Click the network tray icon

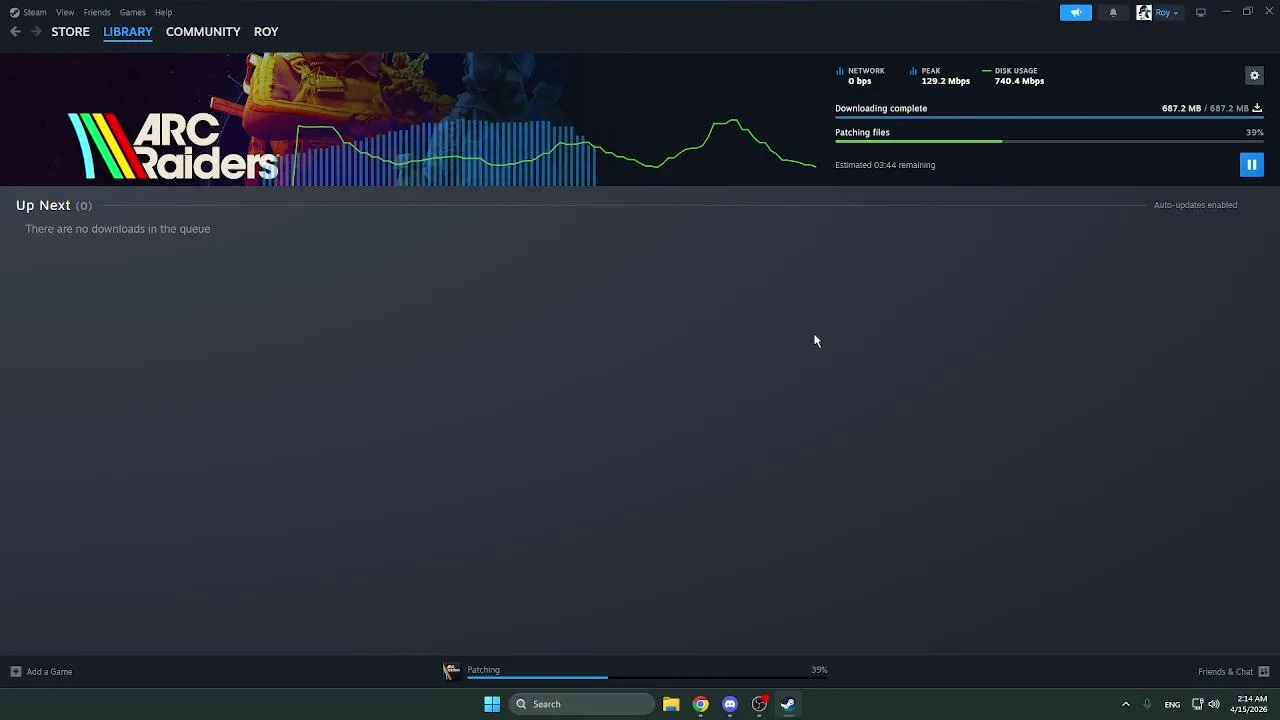coord(1197,704)
